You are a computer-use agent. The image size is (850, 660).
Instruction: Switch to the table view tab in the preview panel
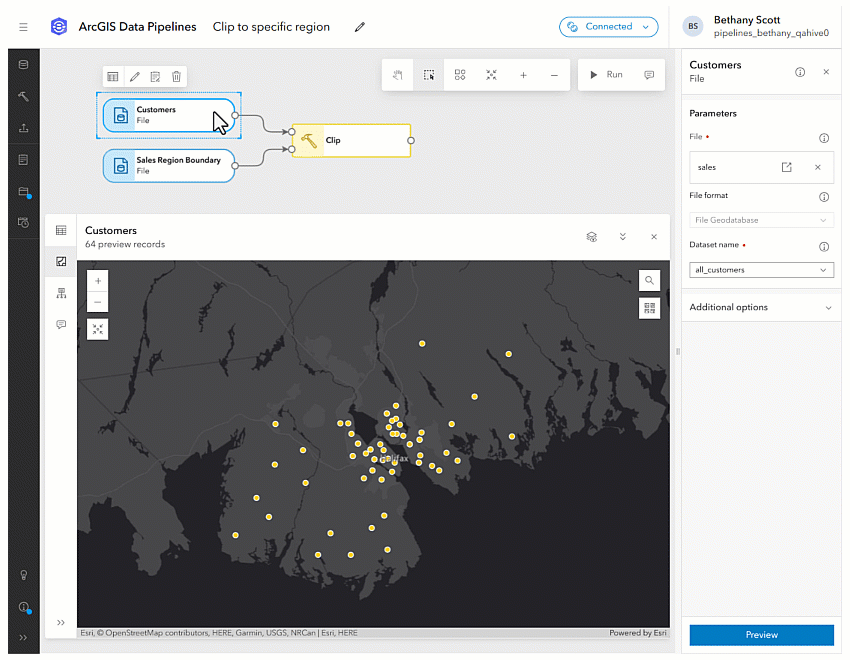[61, 229]
